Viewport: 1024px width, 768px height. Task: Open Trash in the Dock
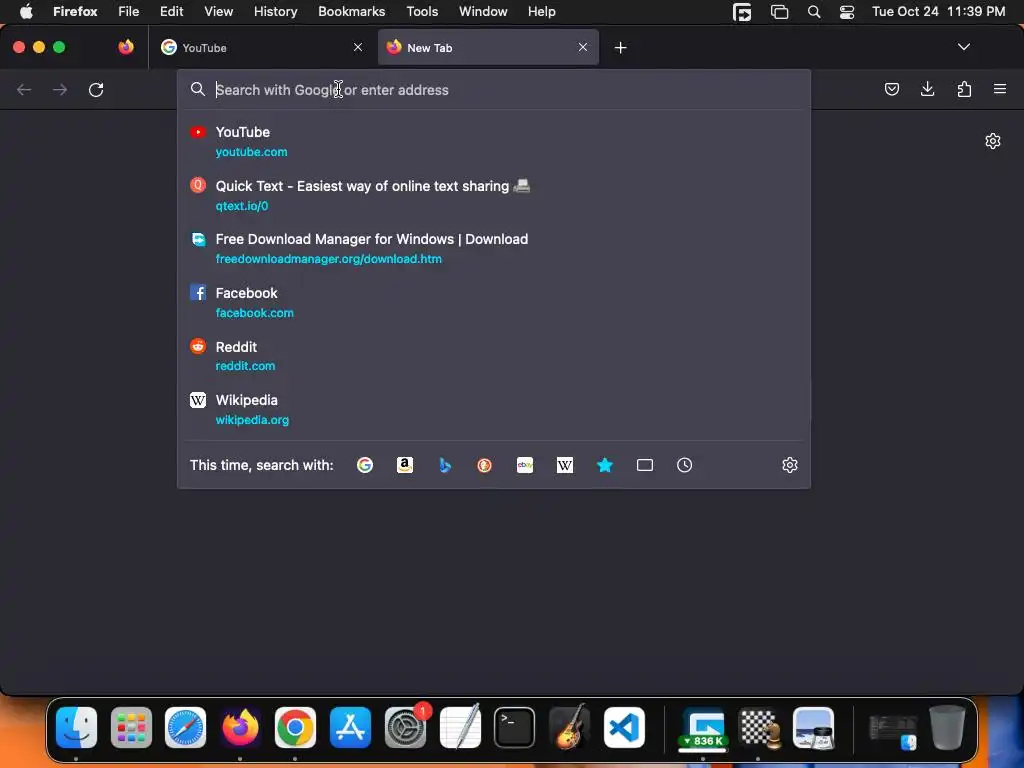click(x=948, y=727)
